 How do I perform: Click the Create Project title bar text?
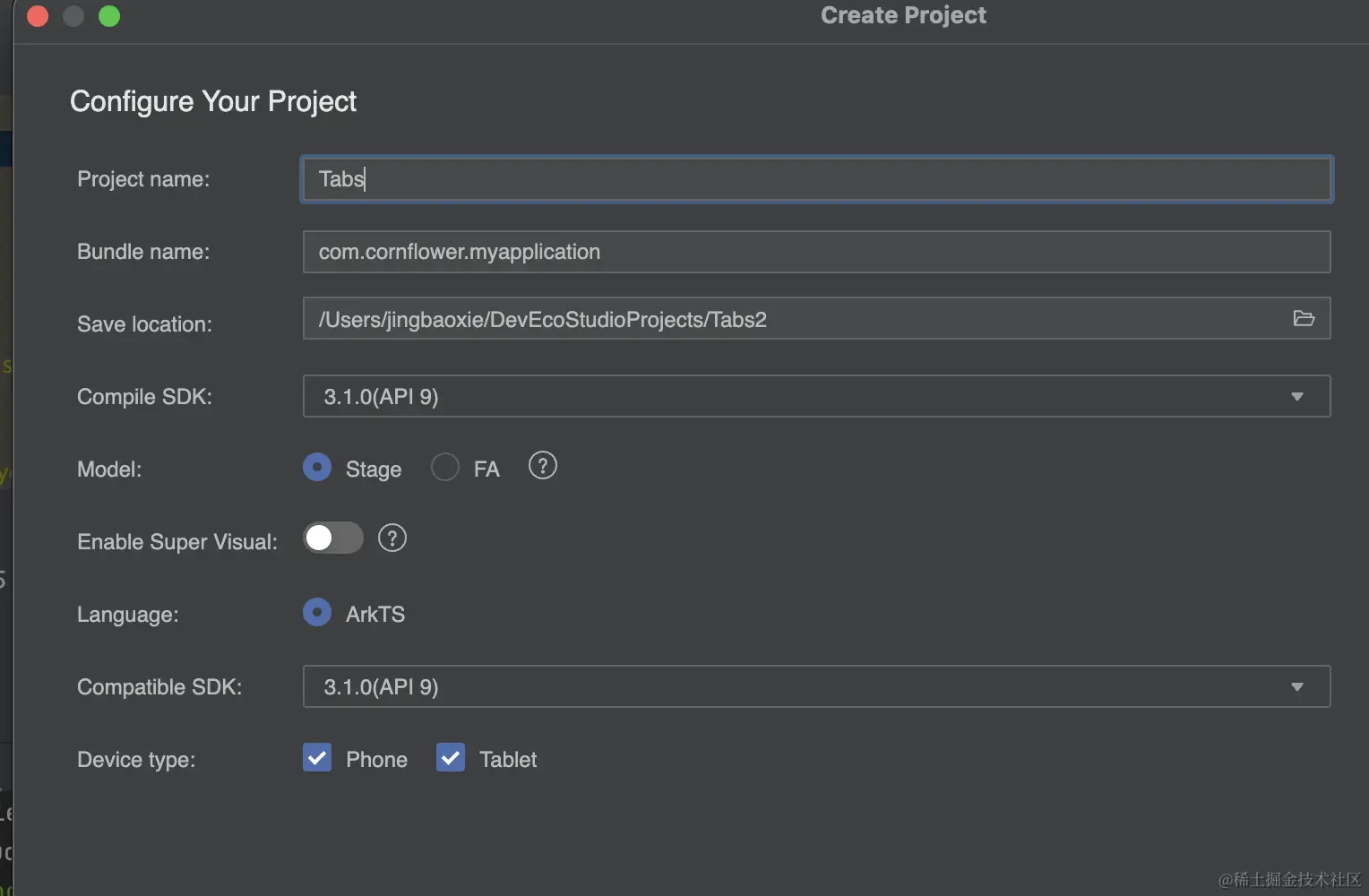pos(903,15)
